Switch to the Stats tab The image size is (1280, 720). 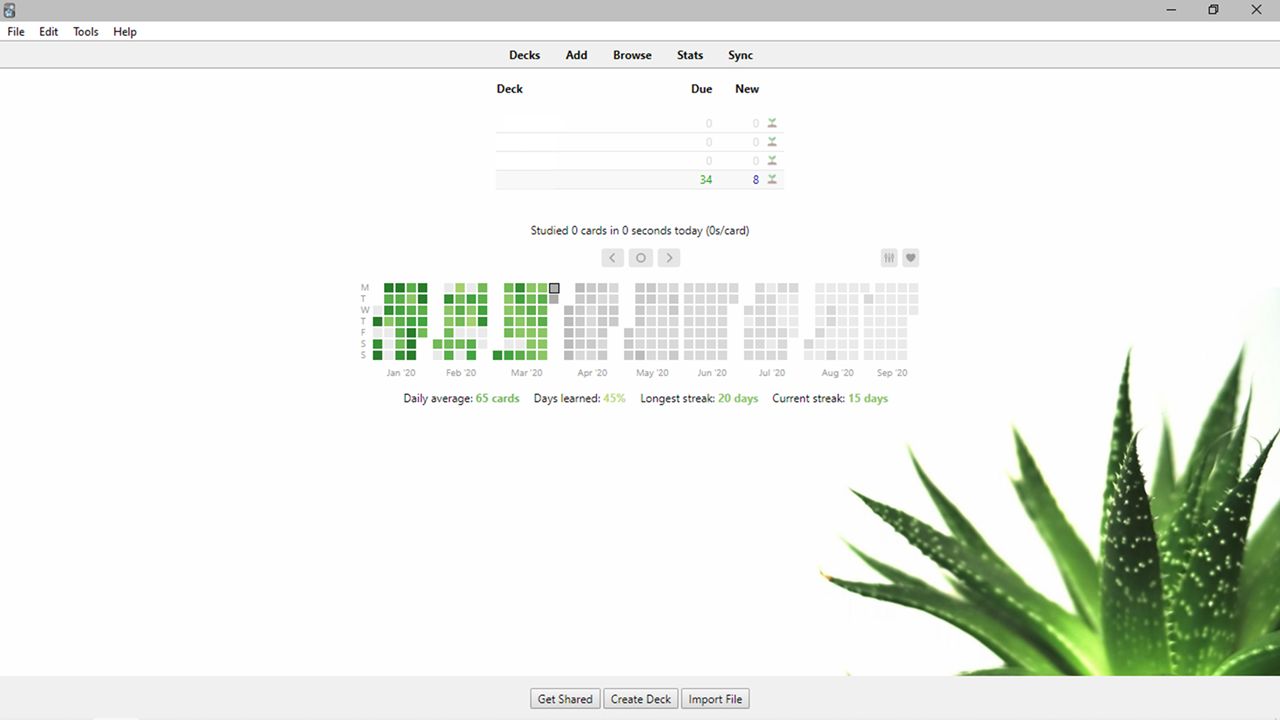pyautogui.click(x=689, y=55)
